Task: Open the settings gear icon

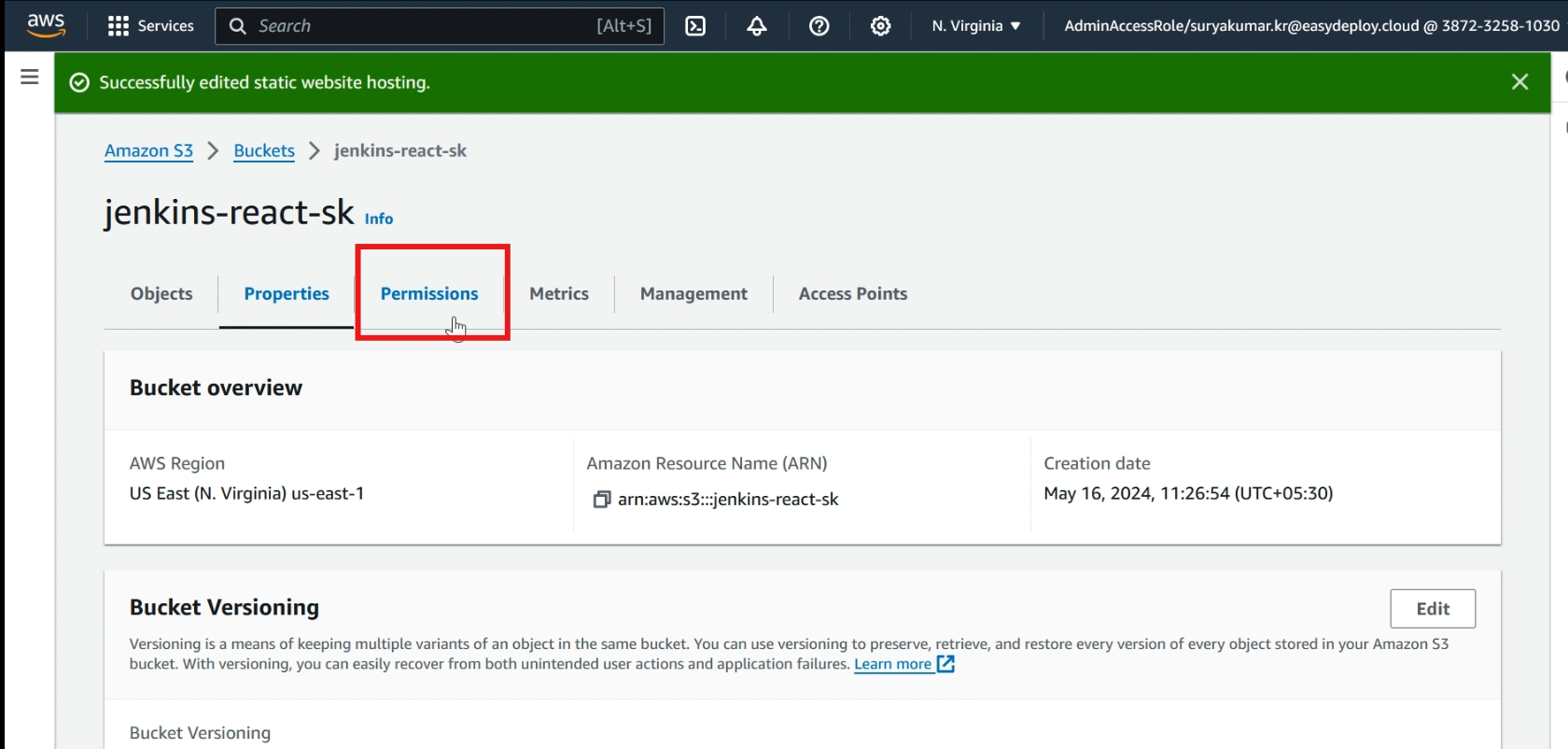Action: coord(880,26)
